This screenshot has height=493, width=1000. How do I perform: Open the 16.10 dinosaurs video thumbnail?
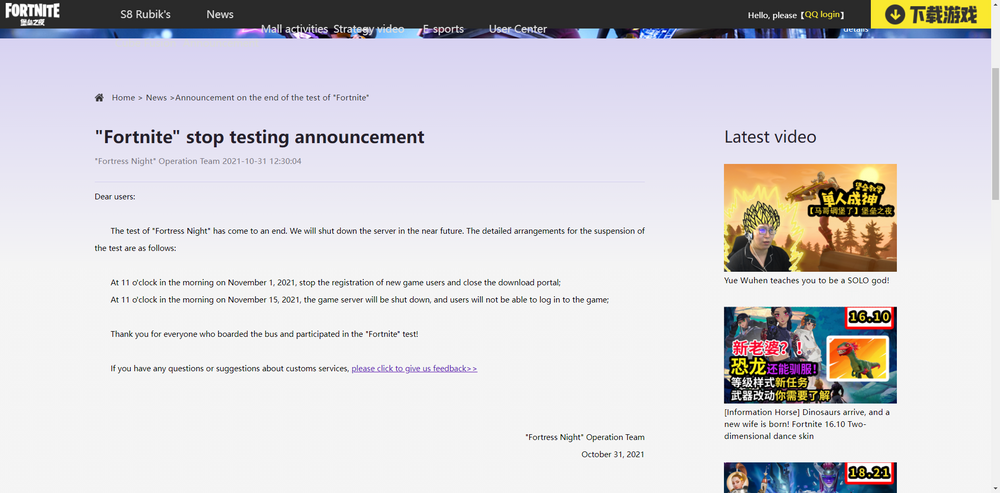810,355
